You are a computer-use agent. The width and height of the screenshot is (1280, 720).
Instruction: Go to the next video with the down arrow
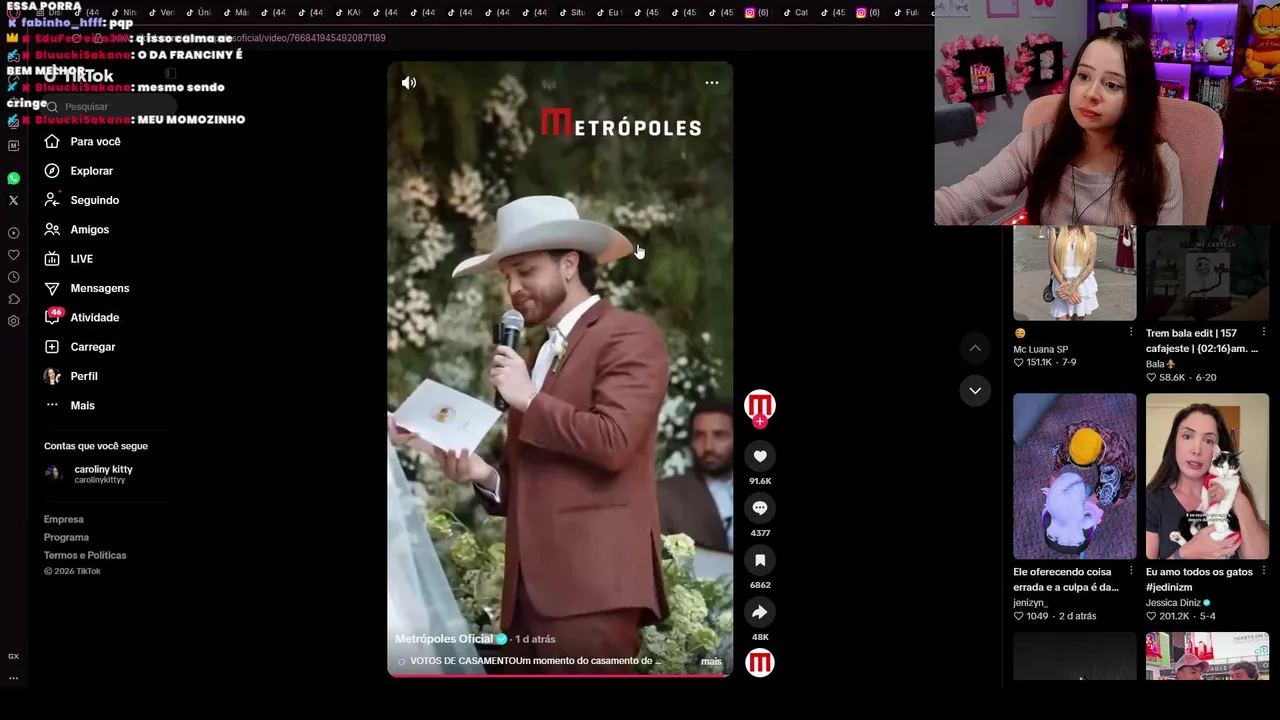click(975, 390)
